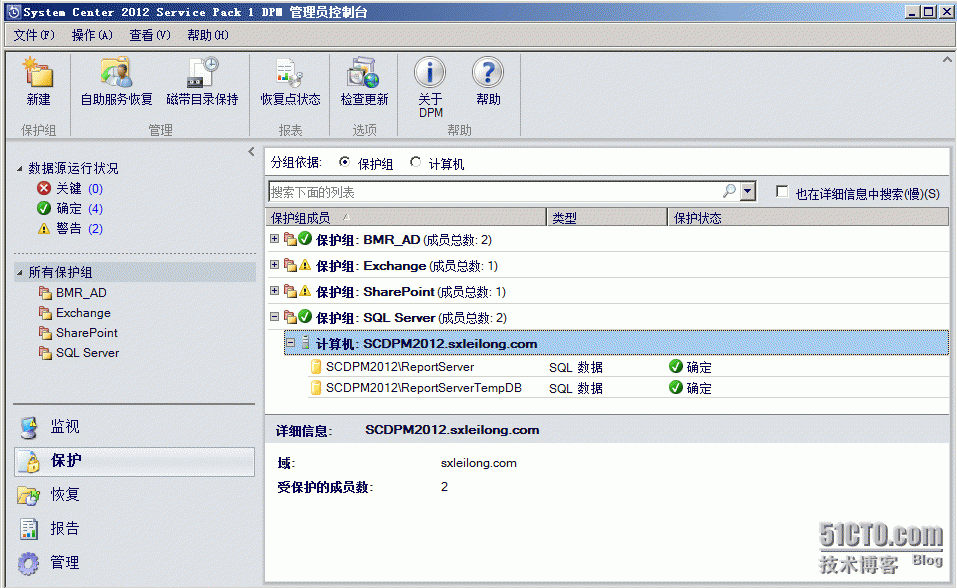
Task: Click the 保护组: SQL Server row text
Action: pos(411,318)
